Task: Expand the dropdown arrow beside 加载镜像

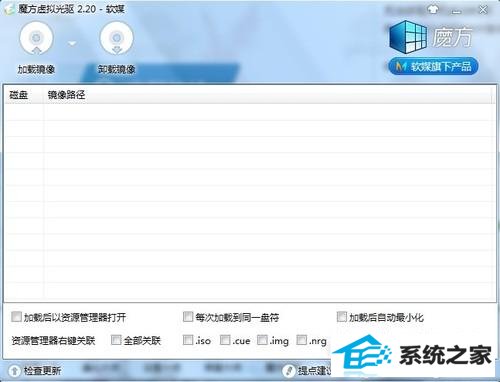Action: click(72, 43)
